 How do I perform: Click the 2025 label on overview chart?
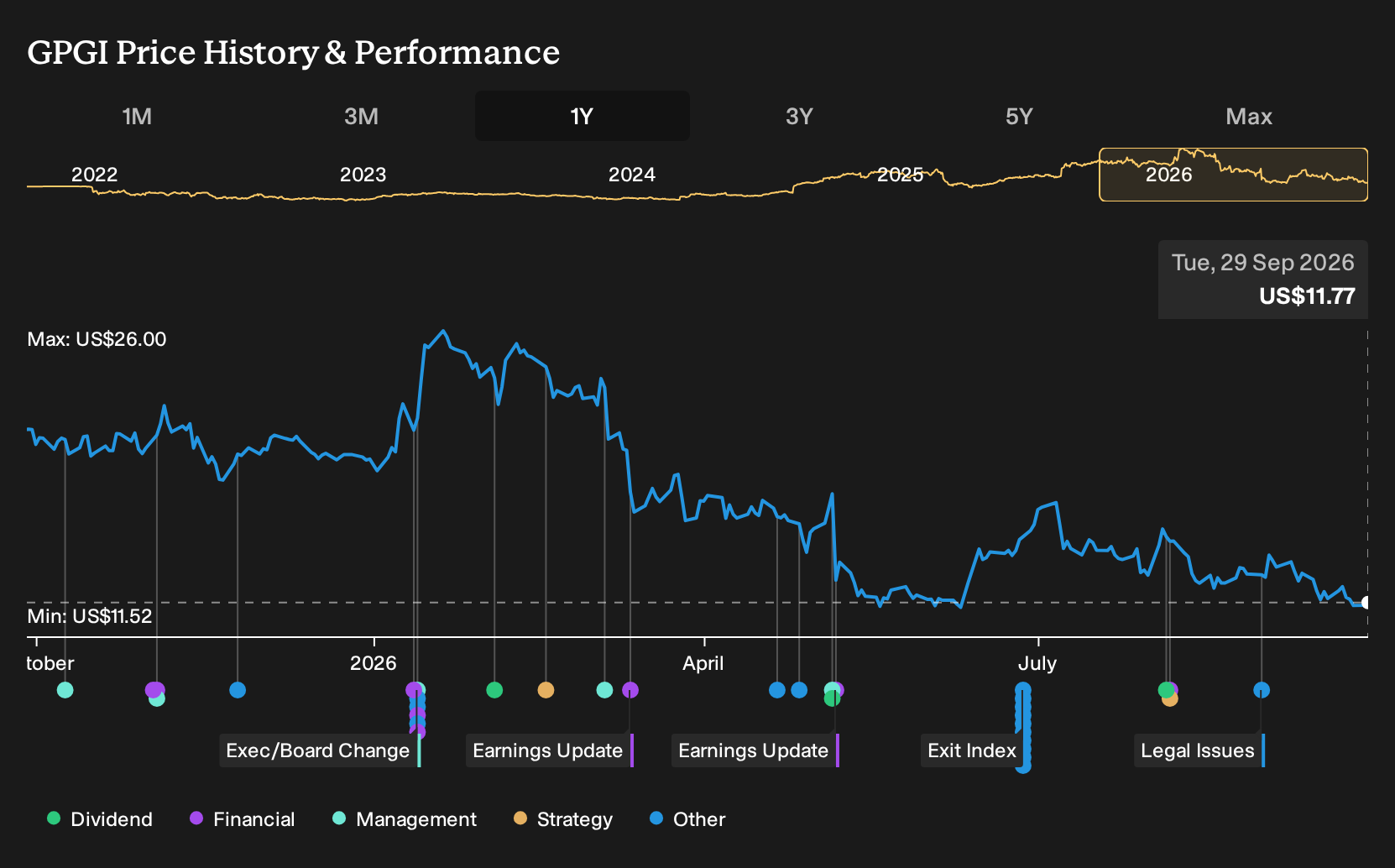click(x=900, y=175)
